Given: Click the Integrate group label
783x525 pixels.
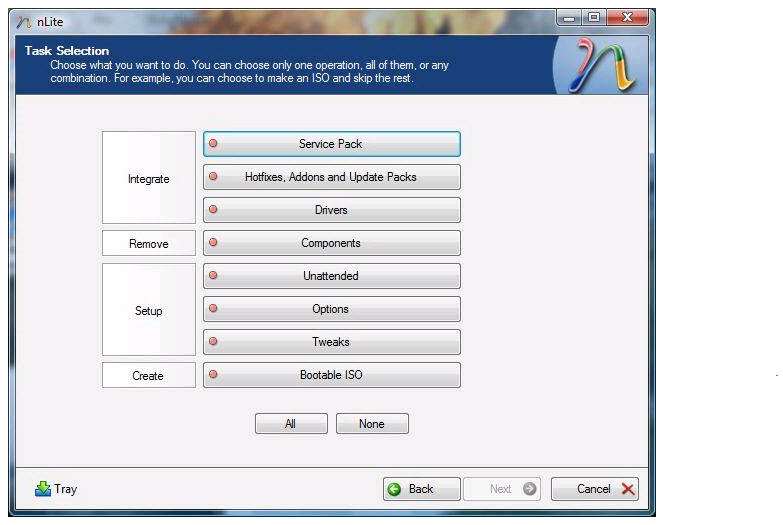Looking at the screenshot, I should [149, 179].
